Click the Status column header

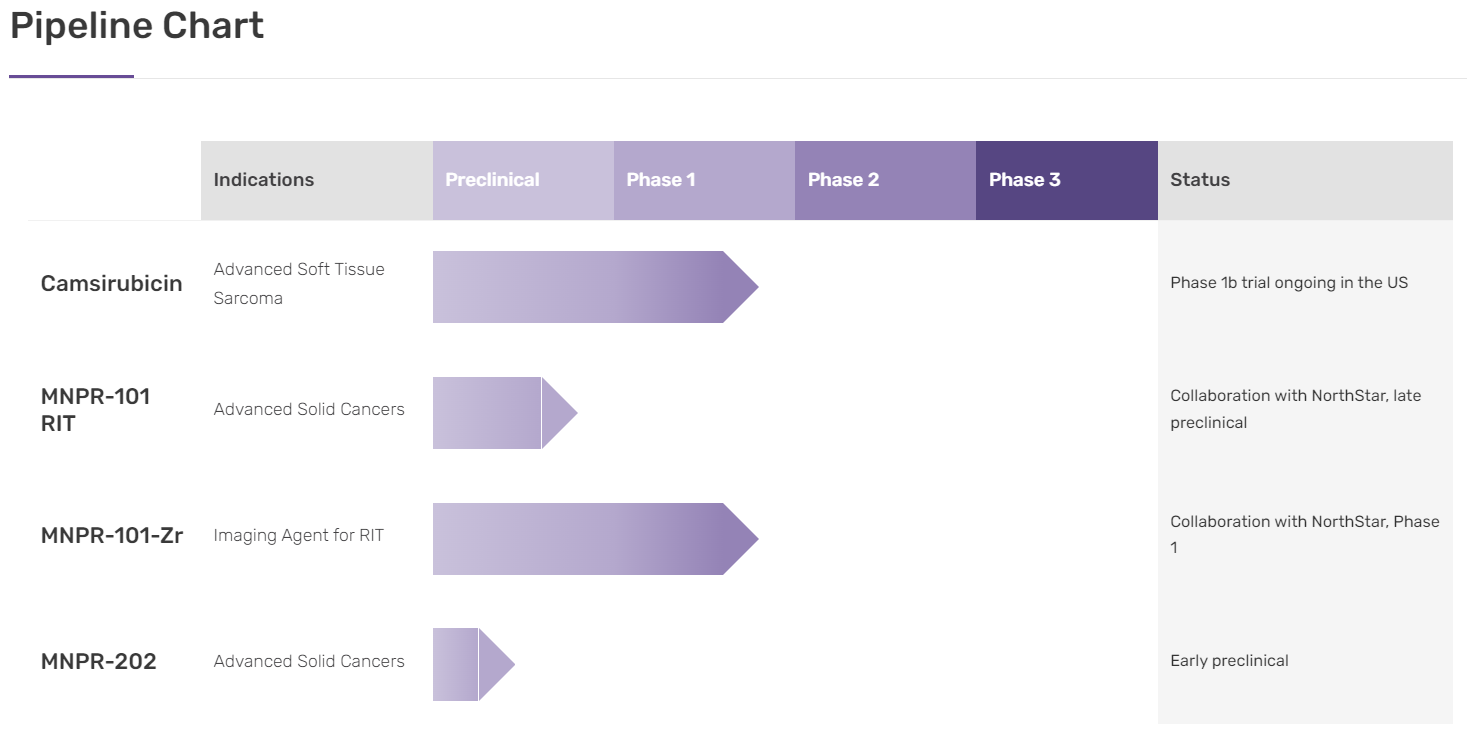coord(1200,180)
